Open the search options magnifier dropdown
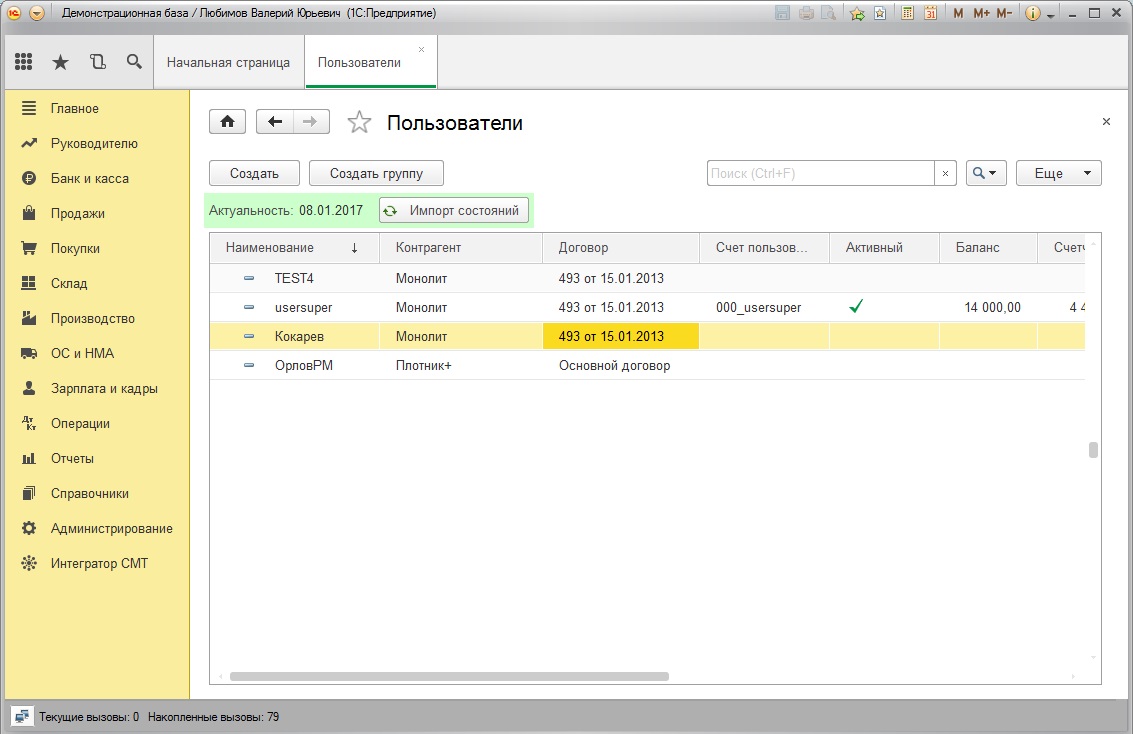 pyautogui.click(x=986, y=173)
